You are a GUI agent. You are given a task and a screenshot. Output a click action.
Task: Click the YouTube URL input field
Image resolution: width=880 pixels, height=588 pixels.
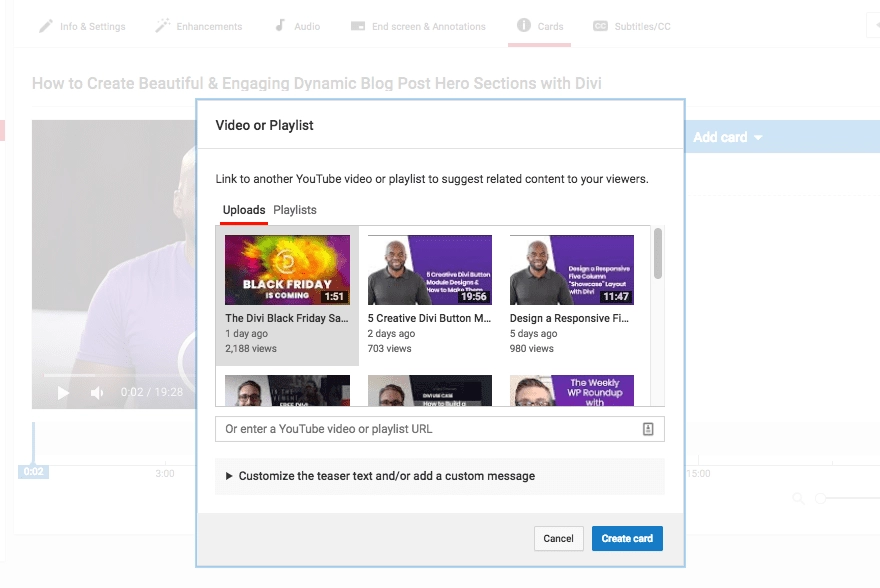coord(430,428)
